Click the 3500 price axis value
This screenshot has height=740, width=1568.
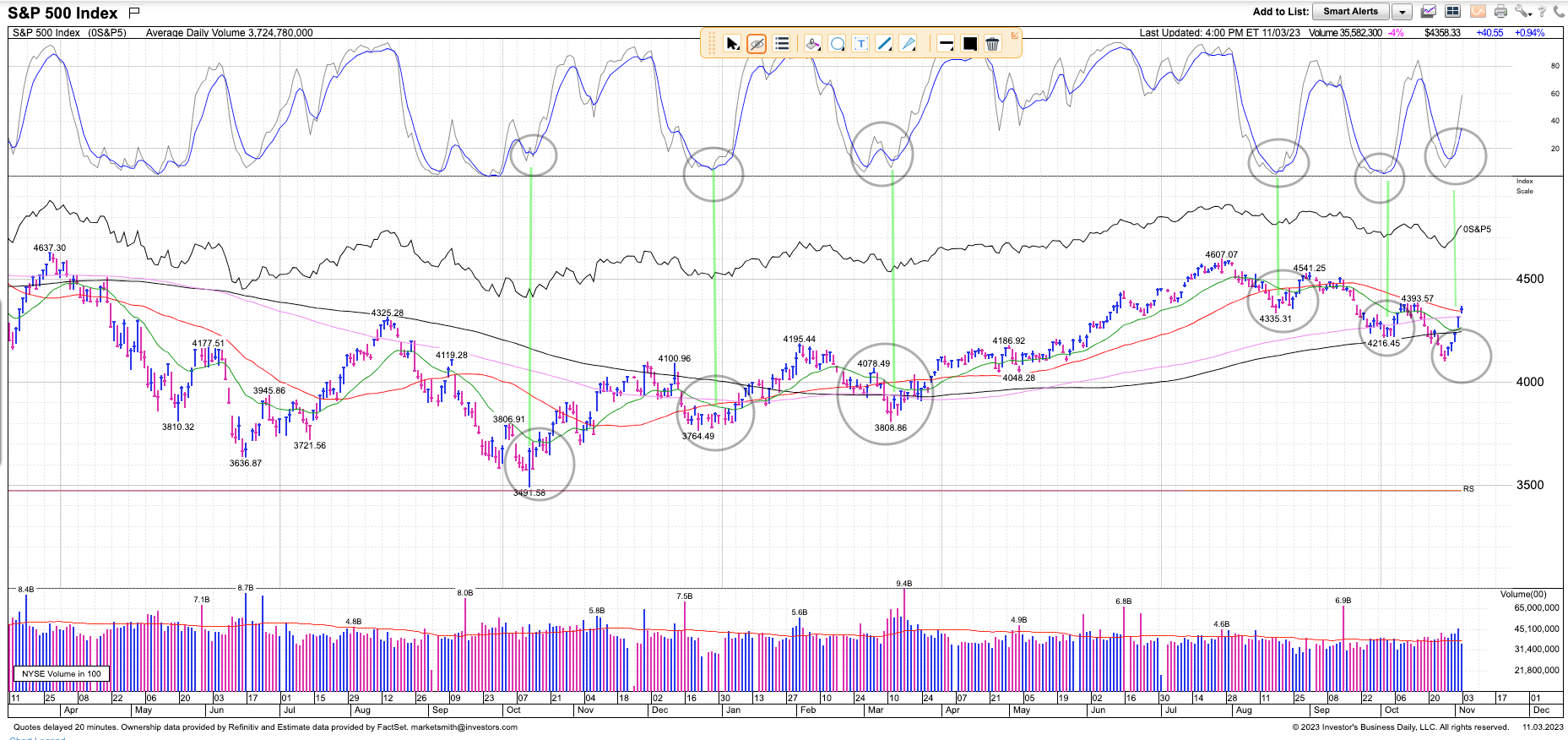1529,485
